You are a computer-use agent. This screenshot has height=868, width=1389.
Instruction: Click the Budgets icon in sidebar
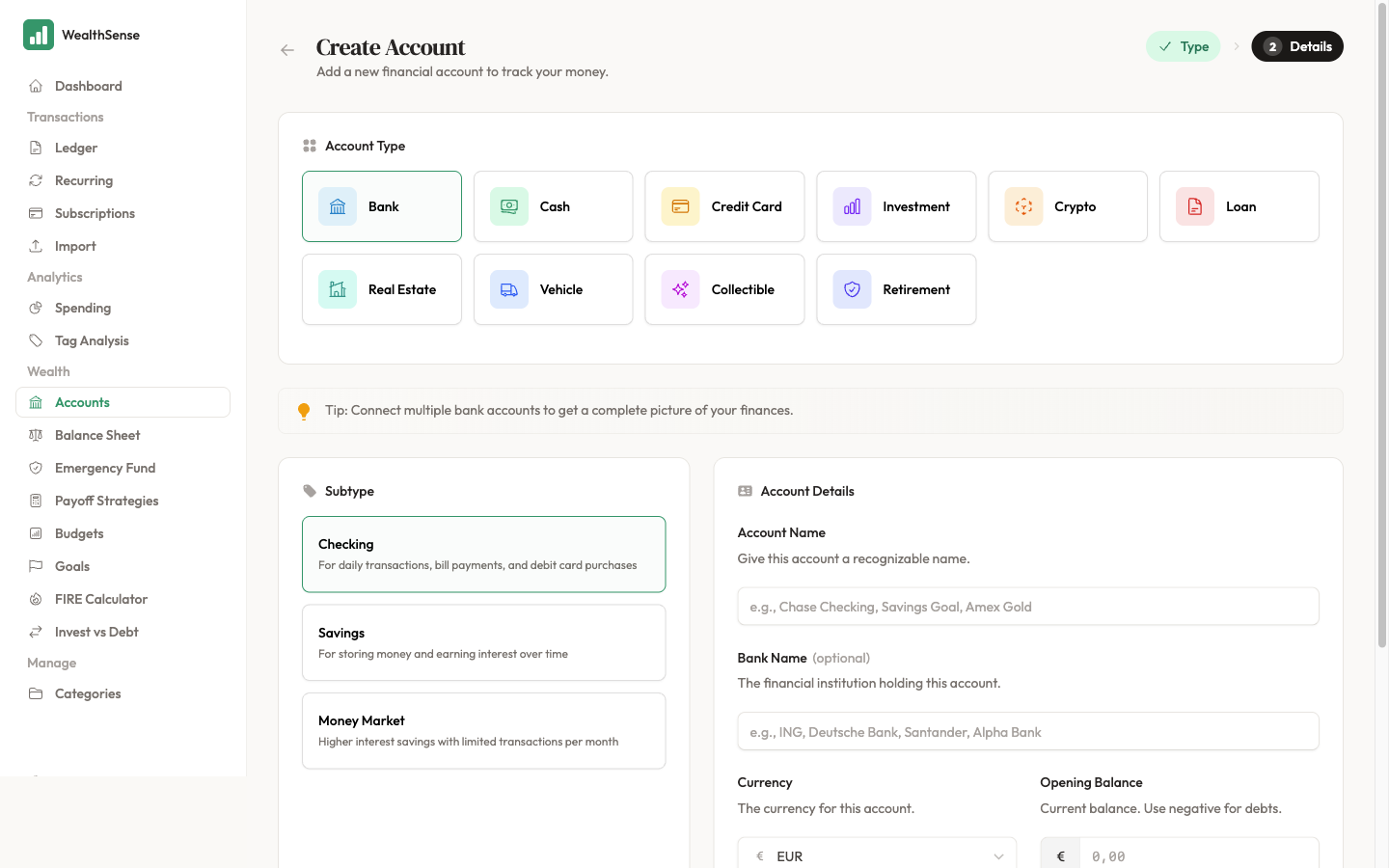pyautogui.click(x=36, y=533)
